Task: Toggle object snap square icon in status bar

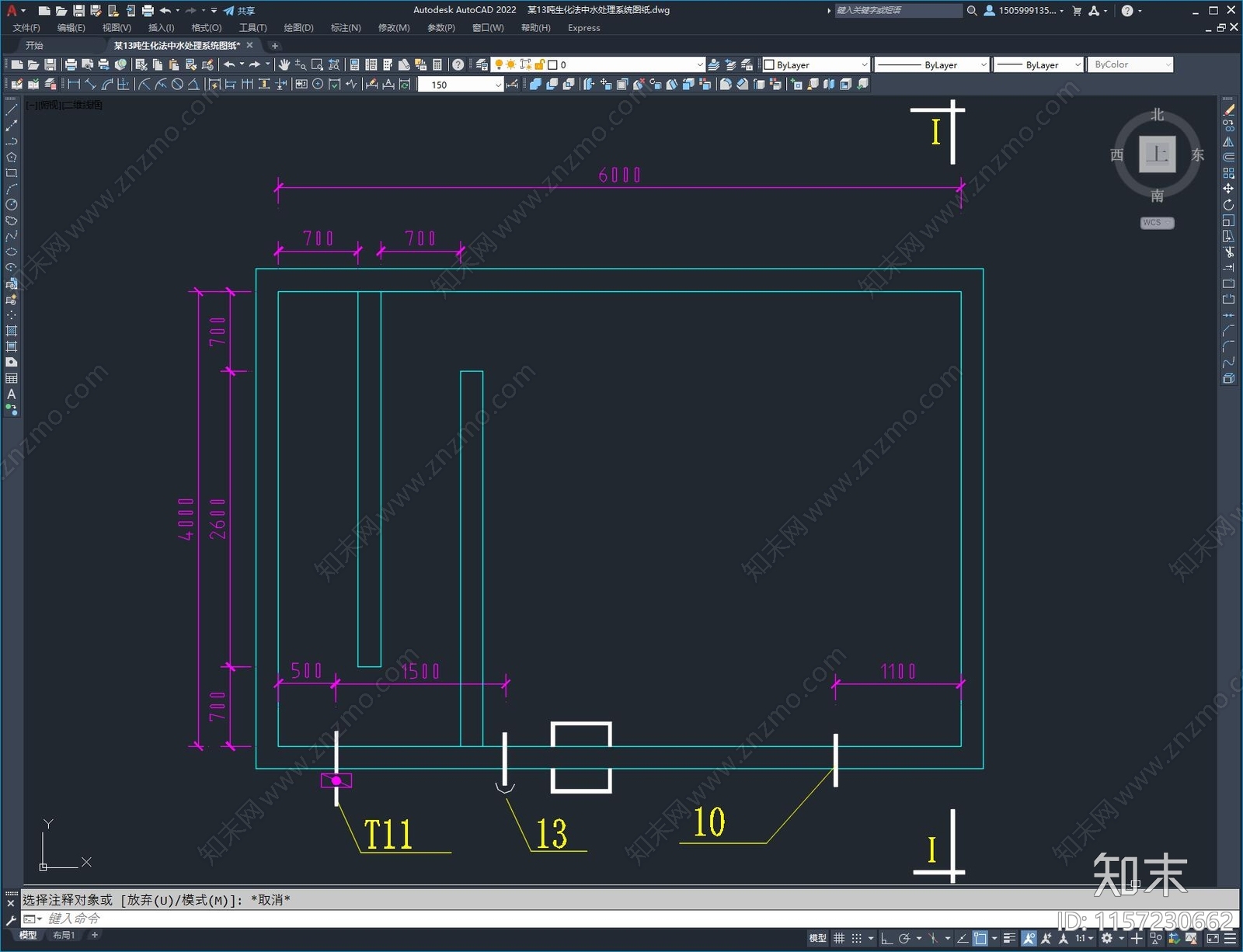Action: 980,939
